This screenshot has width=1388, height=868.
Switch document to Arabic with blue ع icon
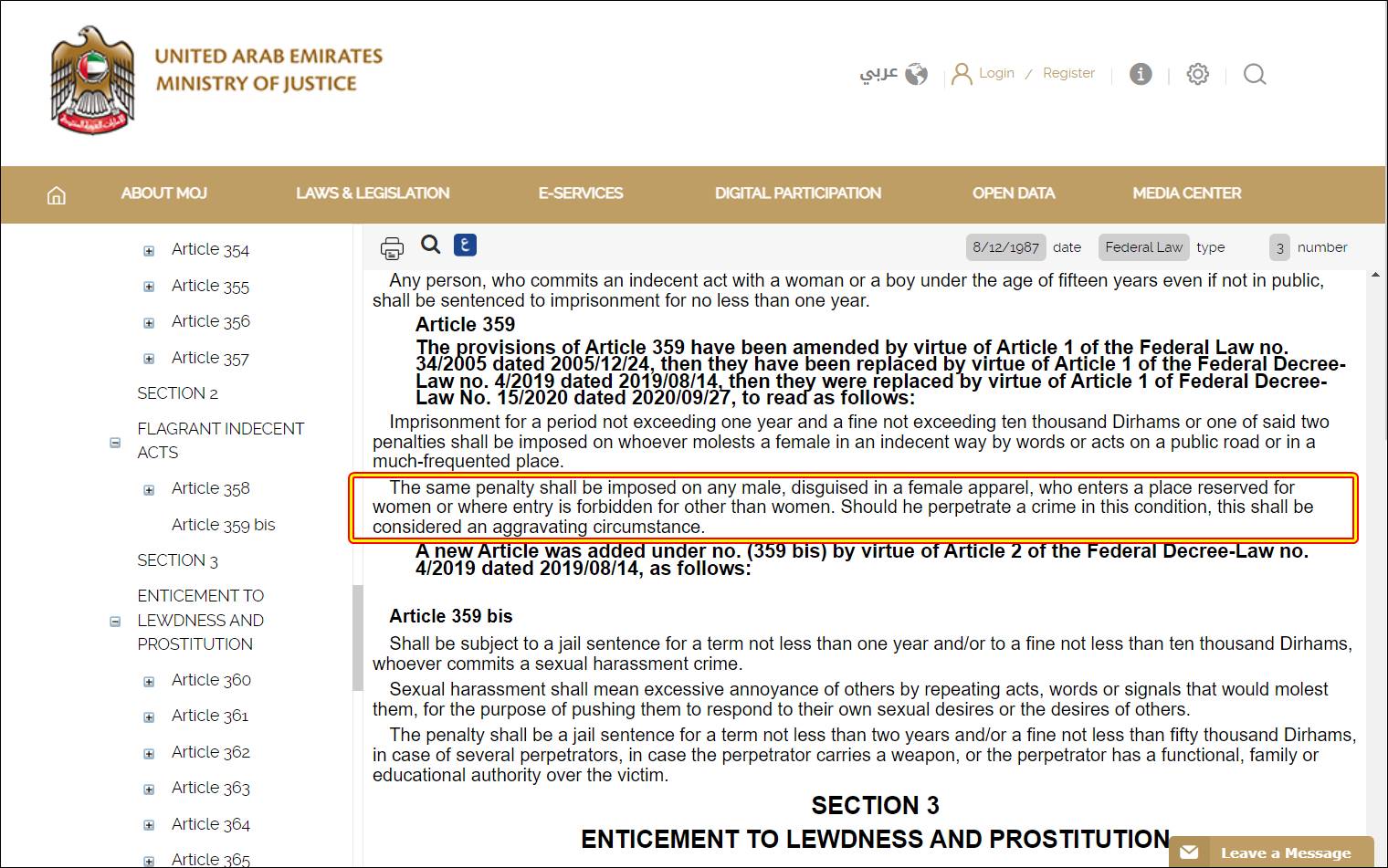[x=465, y=245]
